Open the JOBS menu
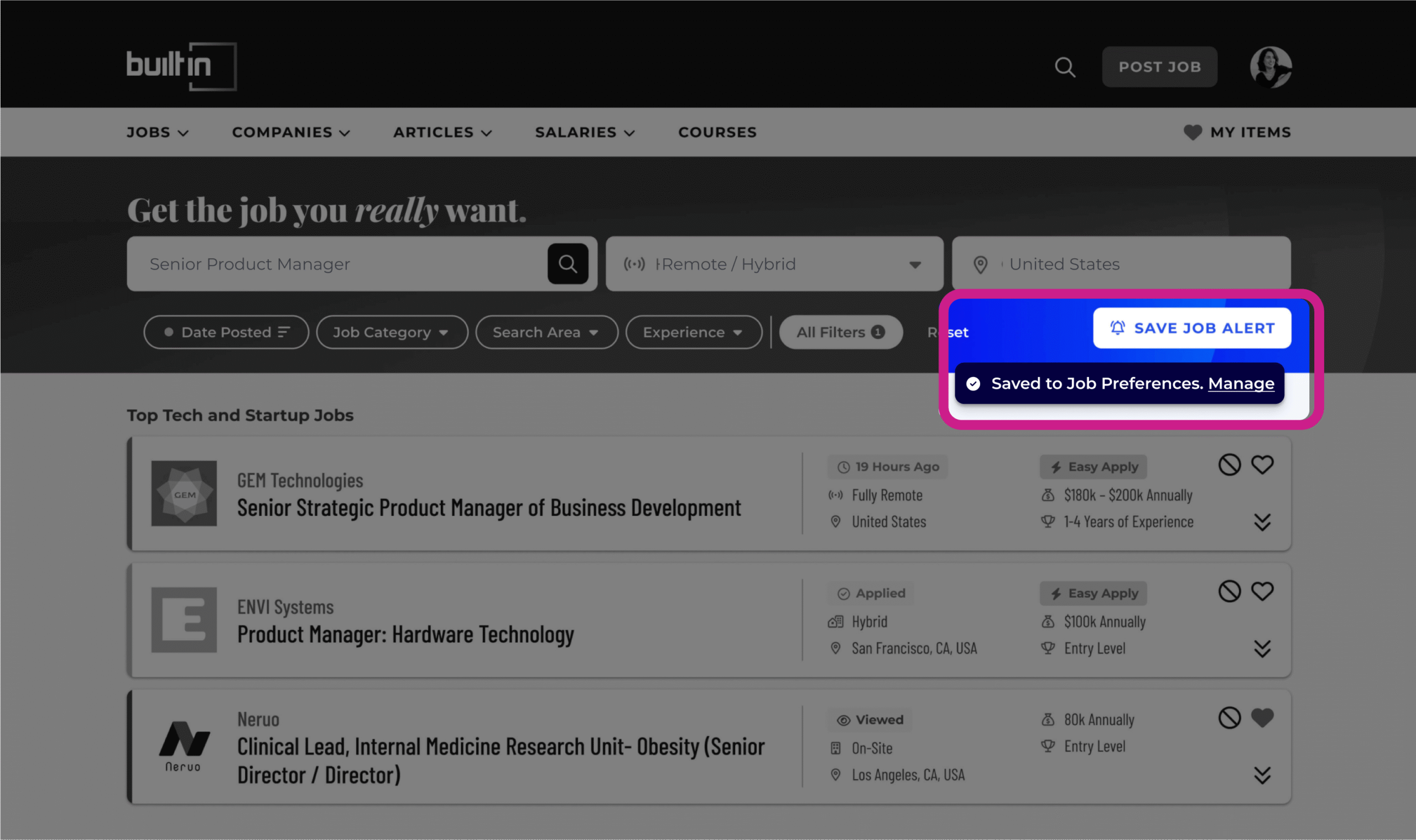 157,133
